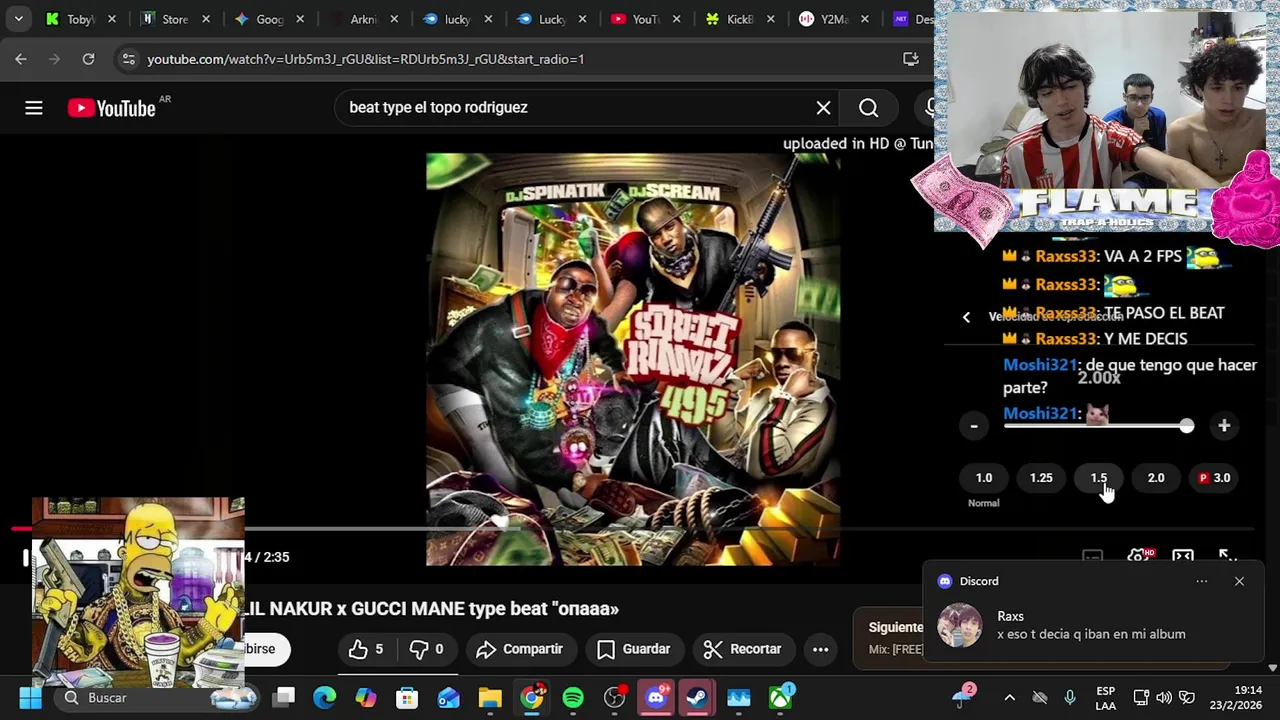Click the Street Runnaz video artwork
Viewport: 1280px width, 720px height.
click(632, 360)
